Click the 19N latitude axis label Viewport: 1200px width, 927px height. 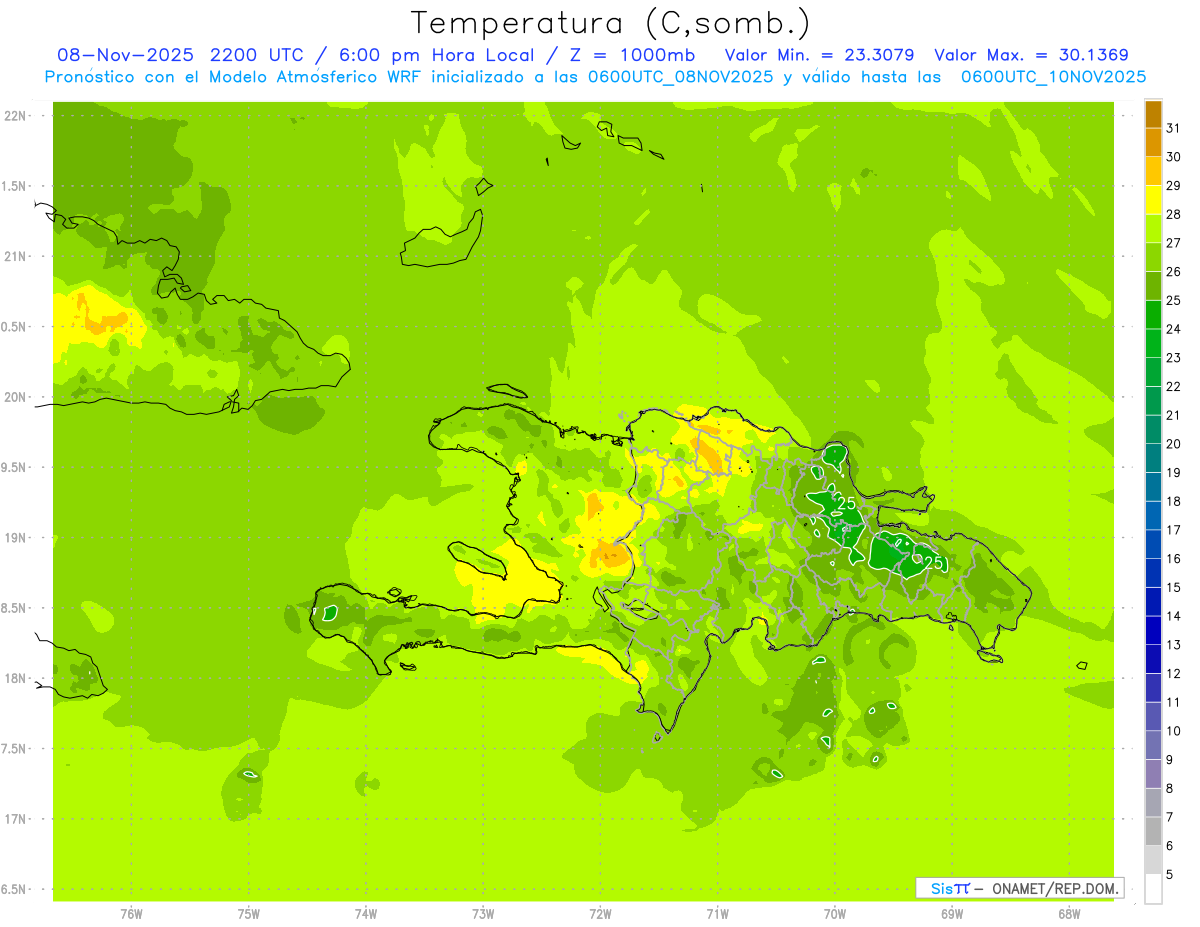[x=16, y=538]
